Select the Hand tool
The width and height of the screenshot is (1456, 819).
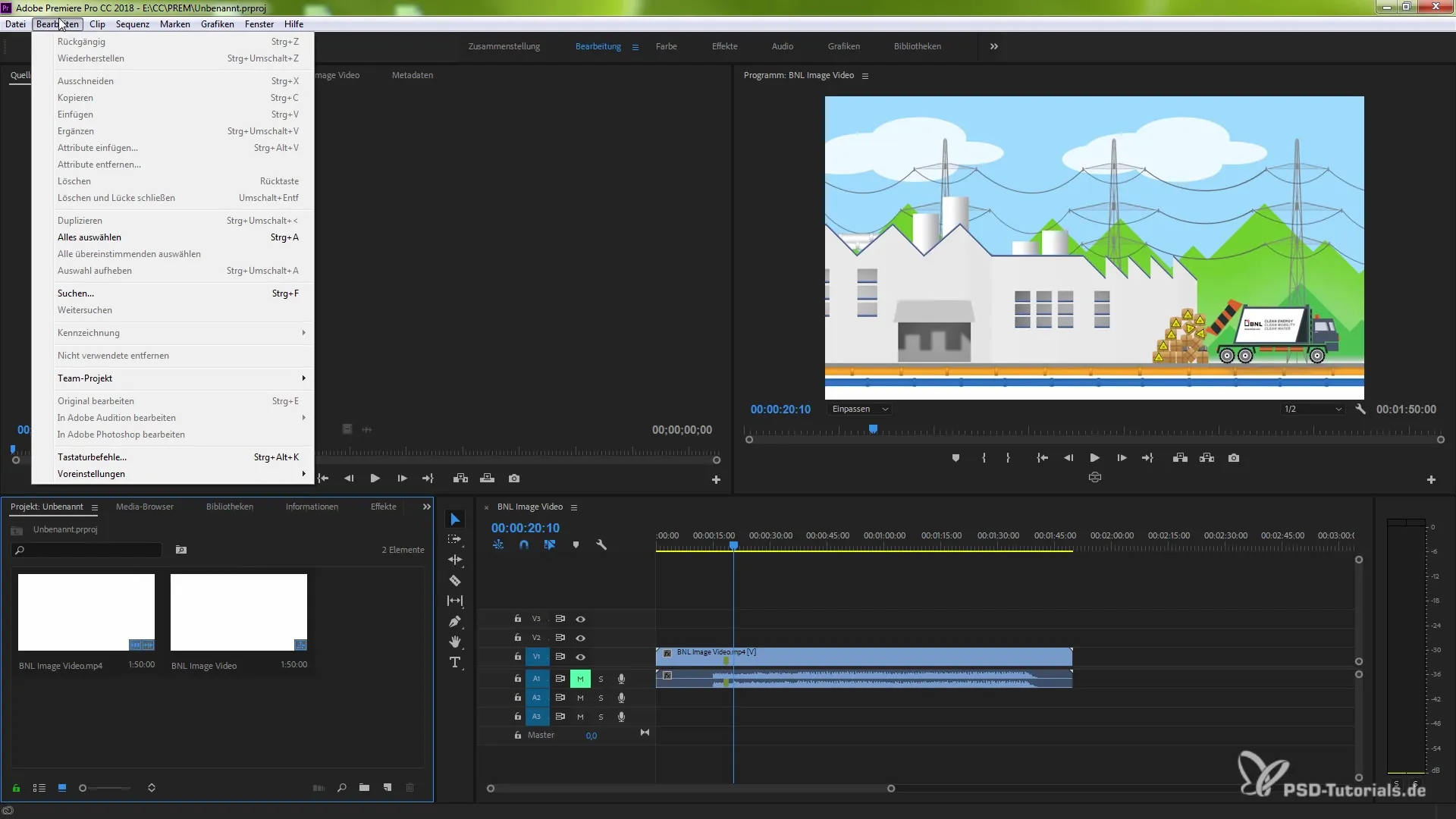pyautogui.click(x=455, y=642)
